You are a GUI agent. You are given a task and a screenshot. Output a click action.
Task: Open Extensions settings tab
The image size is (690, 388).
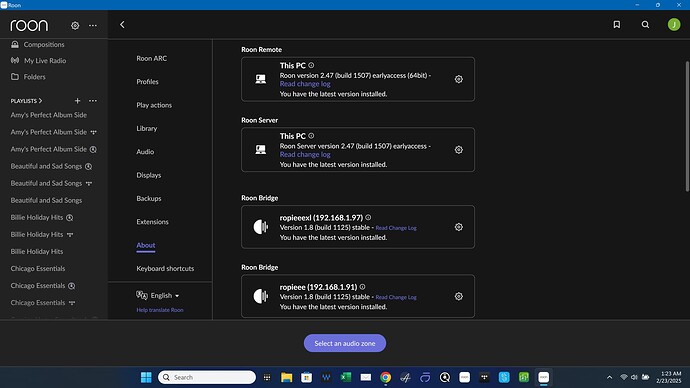coord(152,221)
